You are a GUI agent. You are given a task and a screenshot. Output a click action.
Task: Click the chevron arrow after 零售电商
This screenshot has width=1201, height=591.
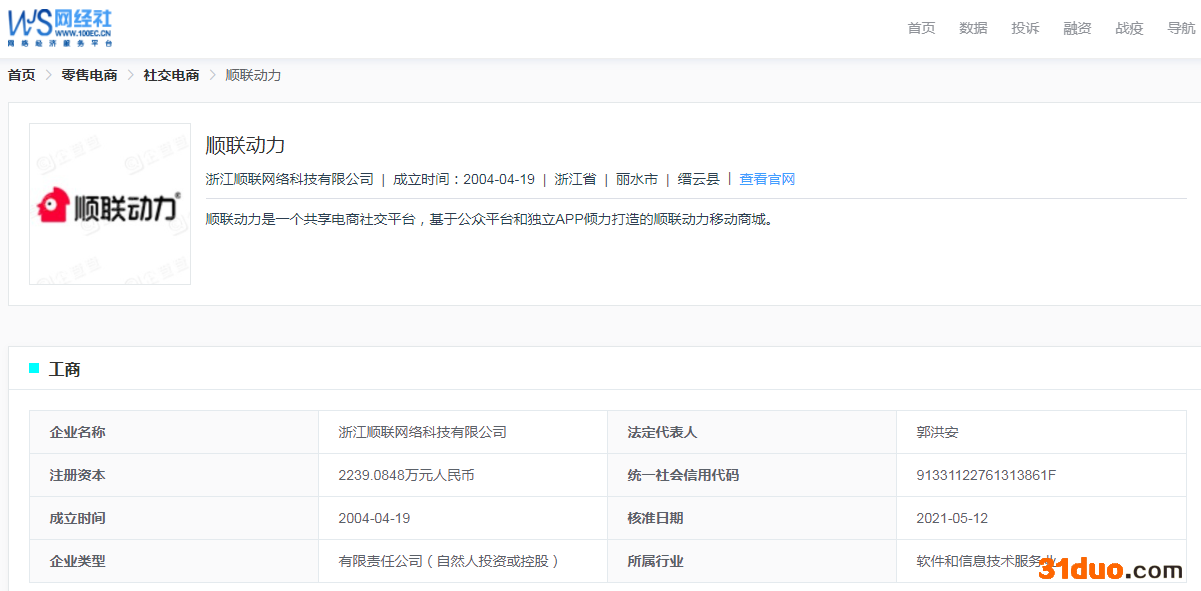[130, 75]
